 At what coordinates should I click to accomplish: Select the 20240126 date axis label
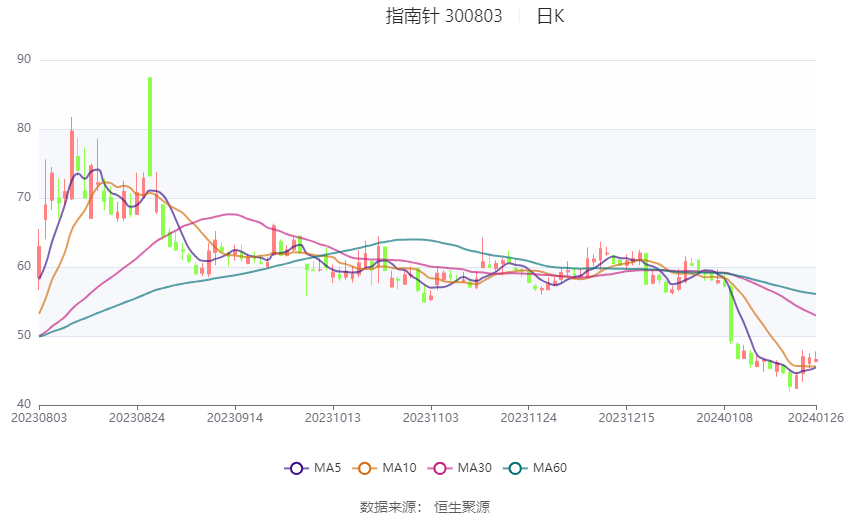pyautogui.click(x=816, y=418)
